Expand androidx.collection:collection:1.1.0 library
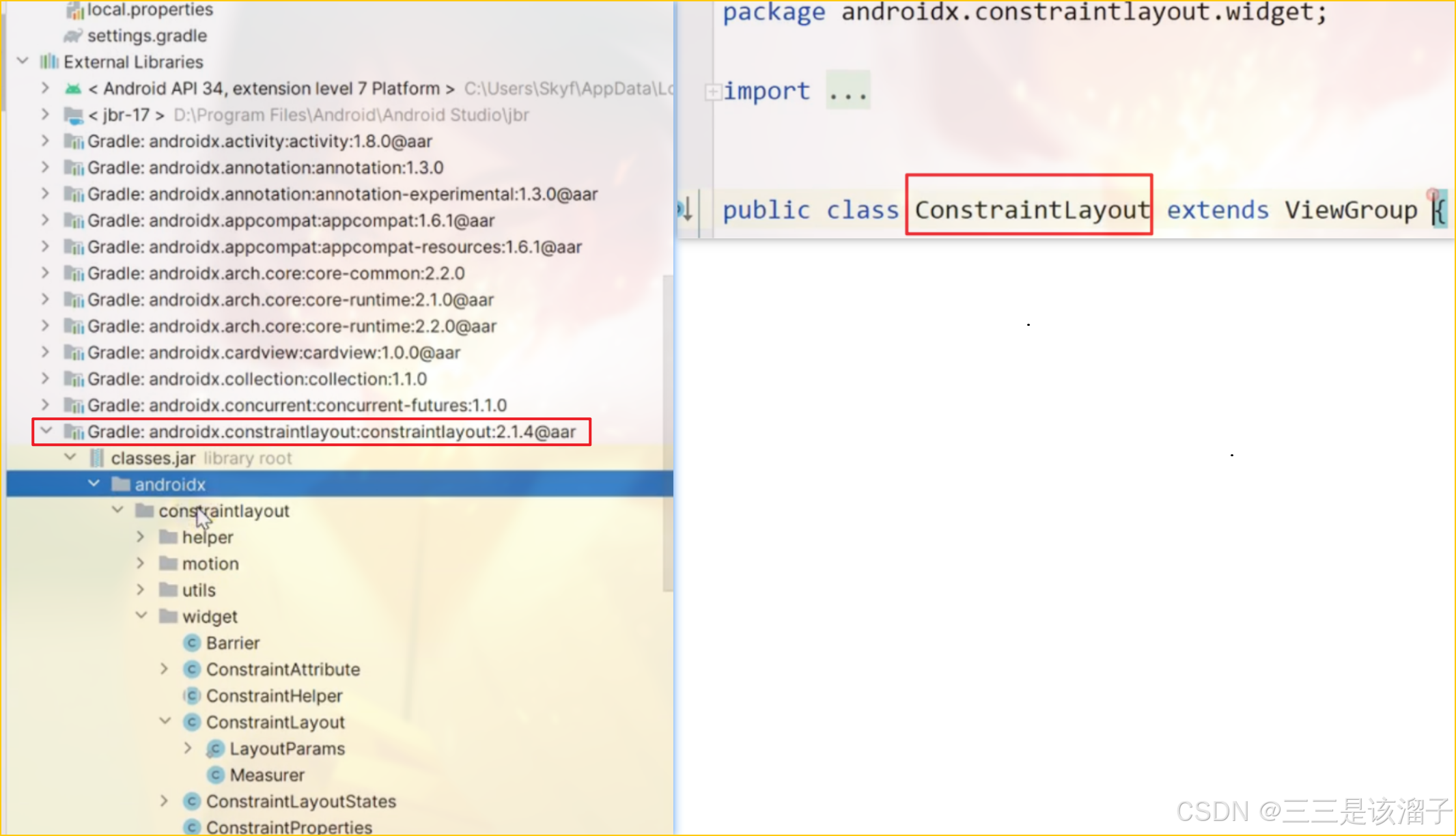The width and height of the screenshot is (1456, 836). [x=45, y=379]
